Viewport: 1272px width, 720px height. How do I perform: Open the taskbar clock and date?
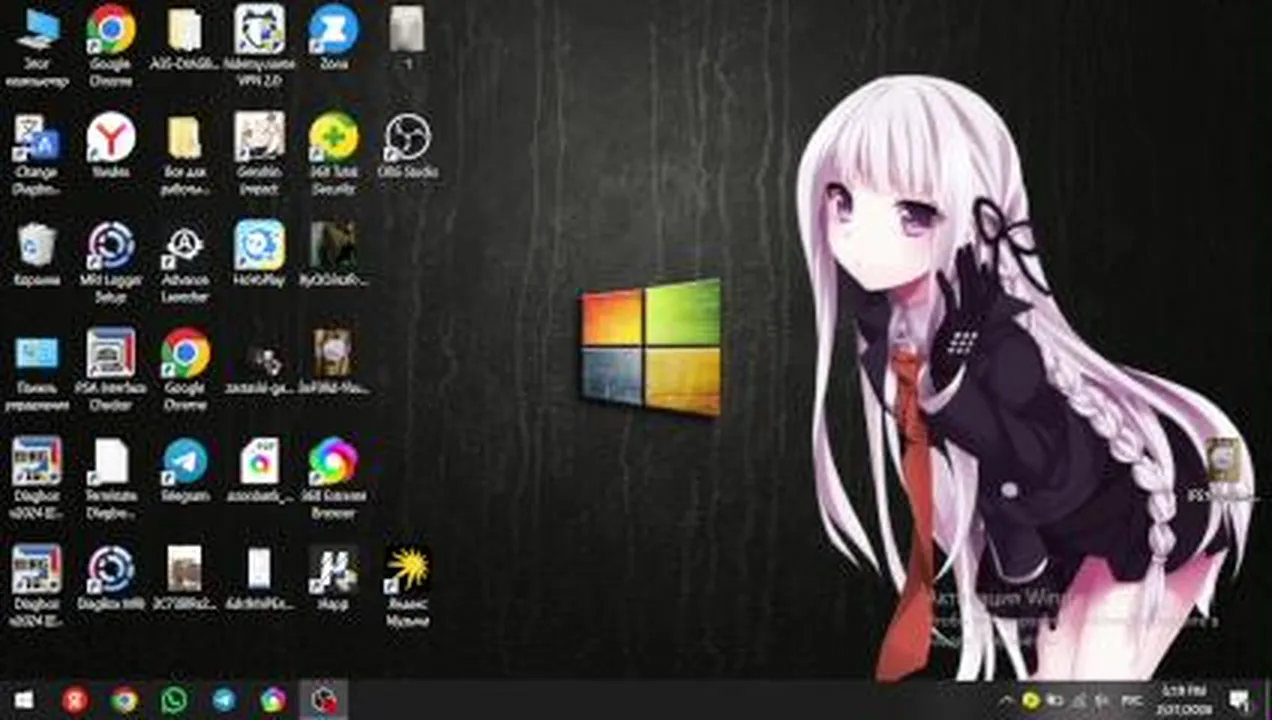(1185, 700)
